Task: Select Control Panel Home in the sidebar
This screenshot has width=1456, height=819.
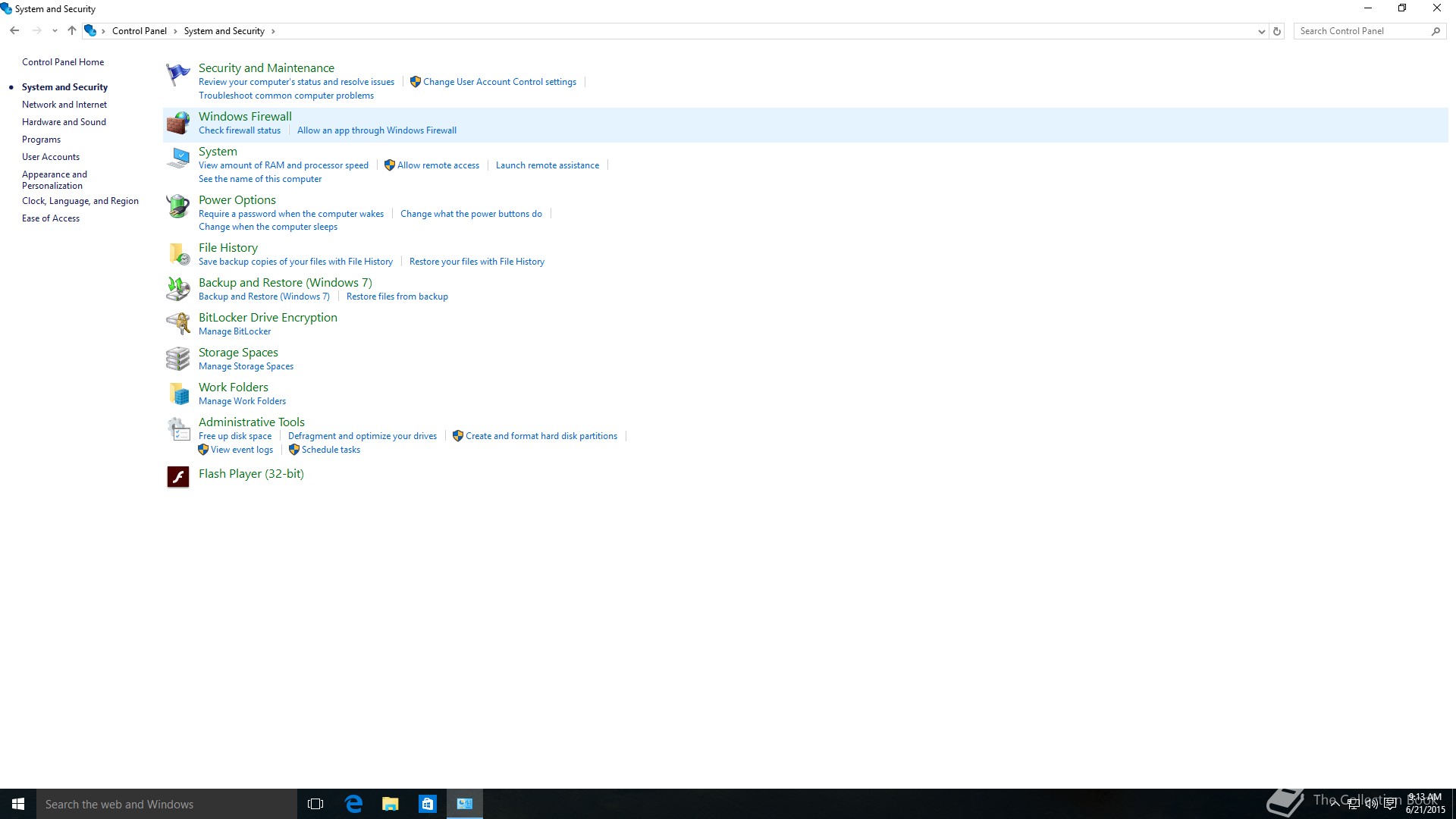Action: click(63, 62)
